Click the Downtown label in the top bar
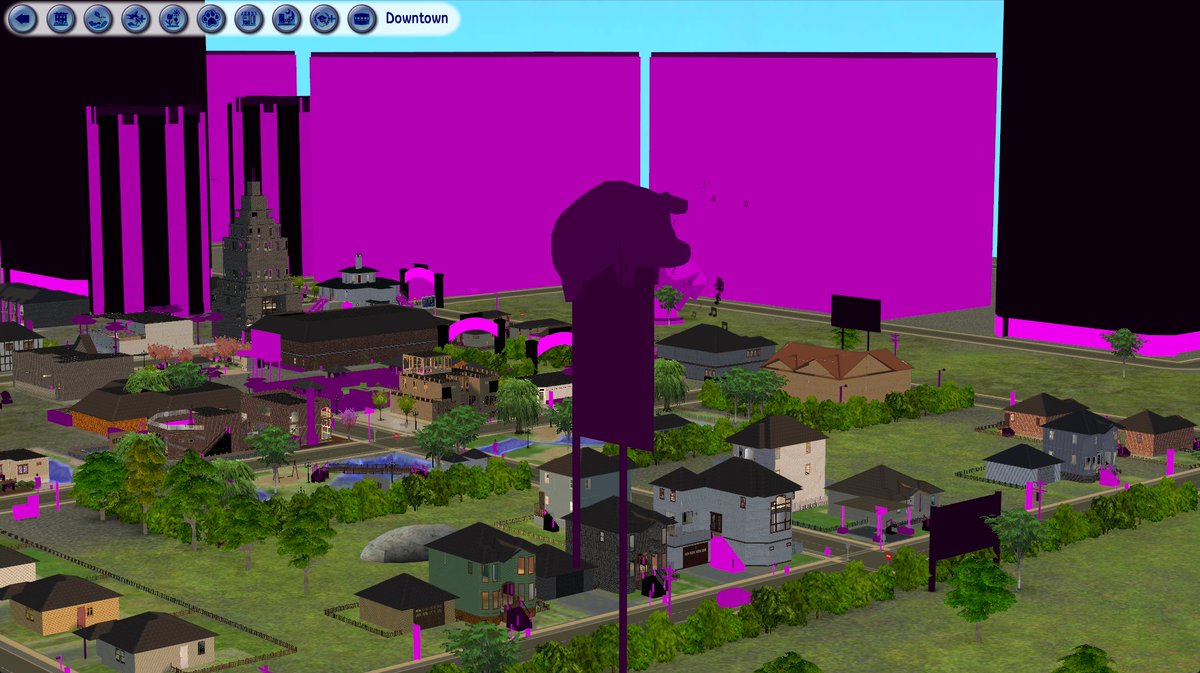Viewport: 1200px width, 673px height. tap(415, 18)
